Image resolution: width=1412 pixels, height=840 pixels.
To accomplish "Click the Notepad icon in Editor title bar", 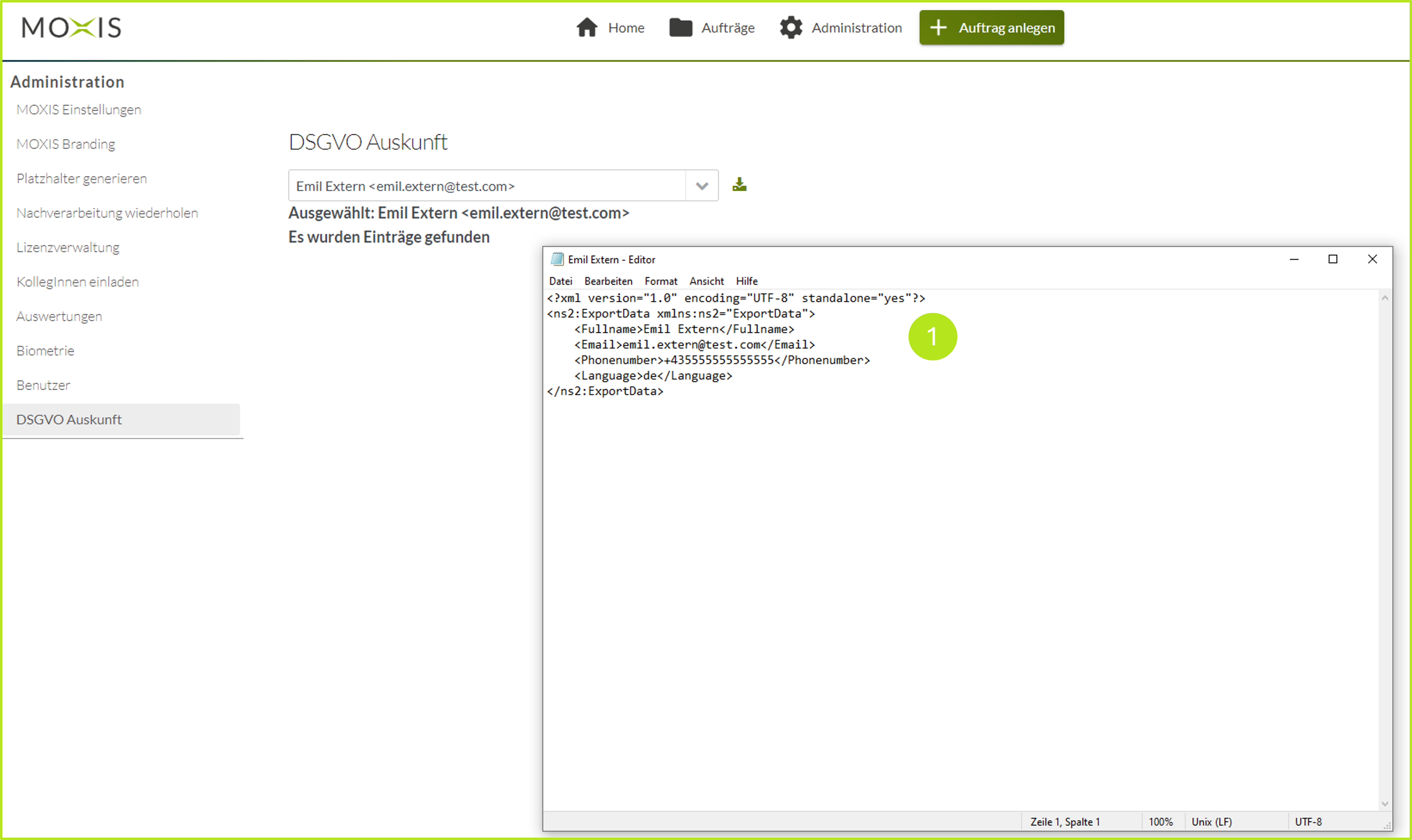I will (x=557, y=259).
